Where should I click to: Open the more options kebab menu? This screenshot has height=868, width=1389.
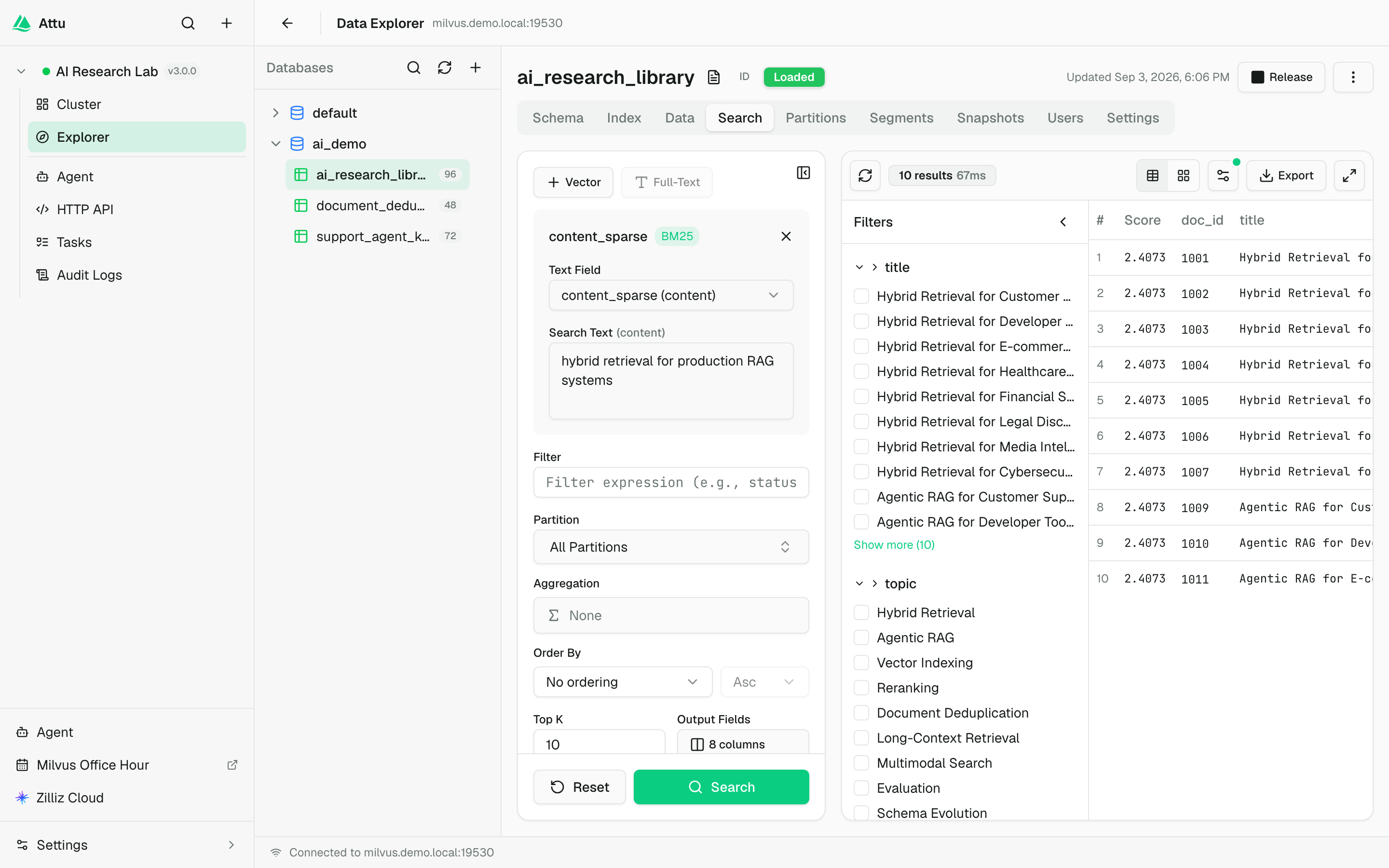coord(1353,77)
